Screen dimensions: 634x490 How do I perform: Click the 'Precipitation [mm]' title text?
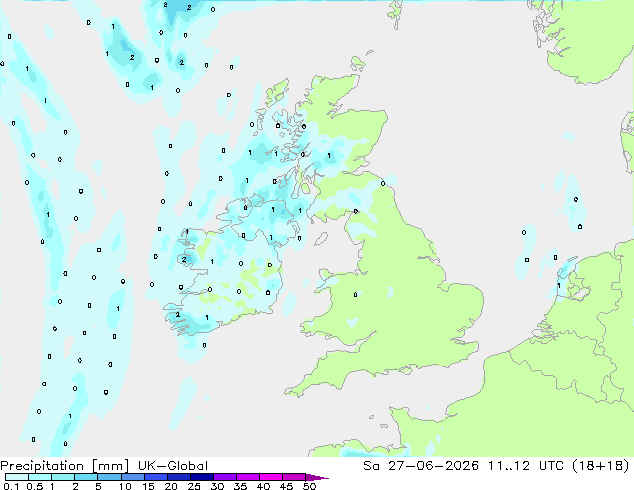[65, 466]
